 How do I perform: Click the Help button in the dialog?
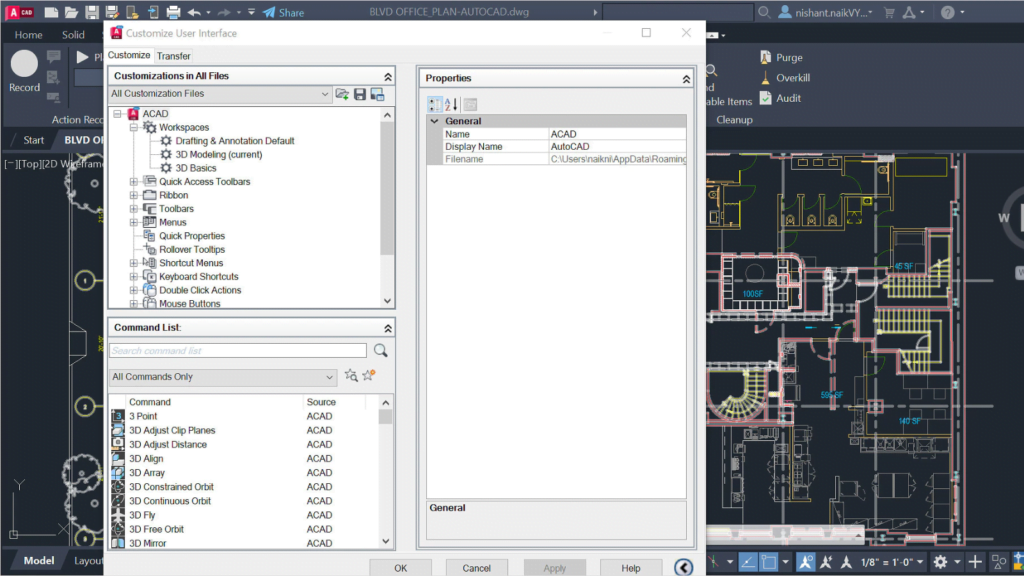point(630,567)
